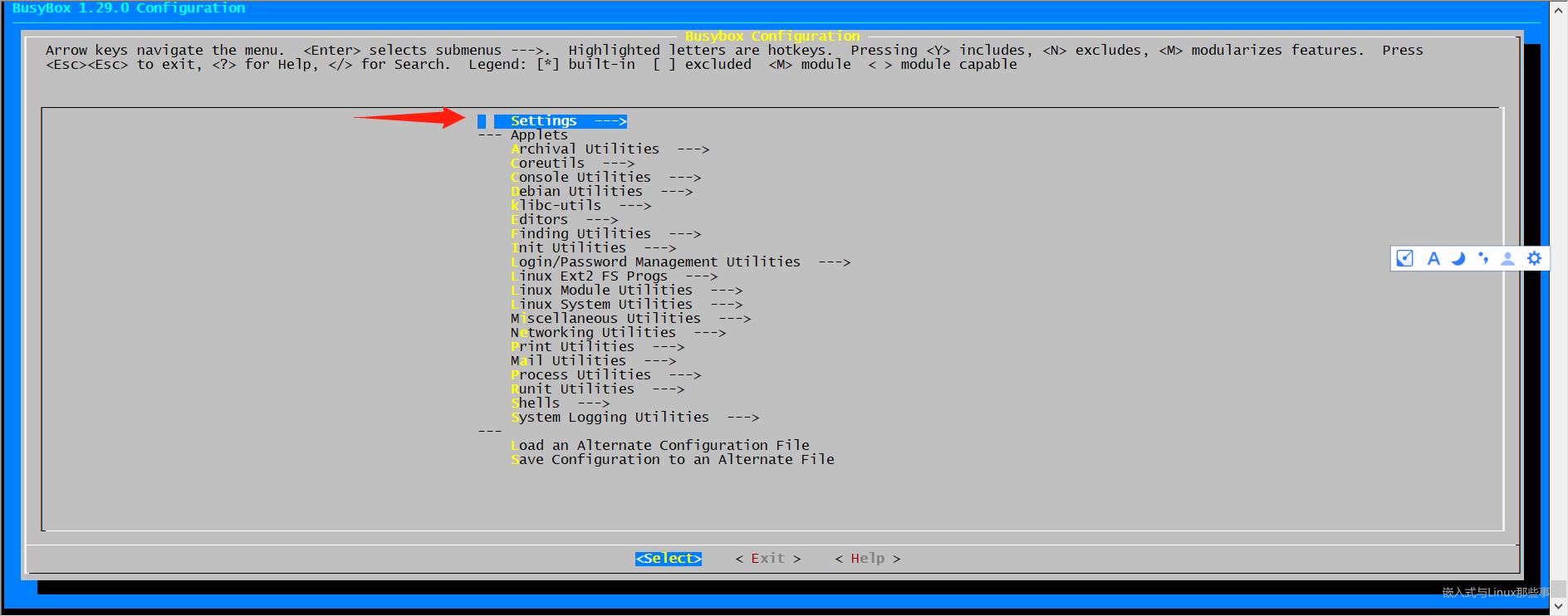
Task: Open Shells submenu
Action: tap(560, 403)
